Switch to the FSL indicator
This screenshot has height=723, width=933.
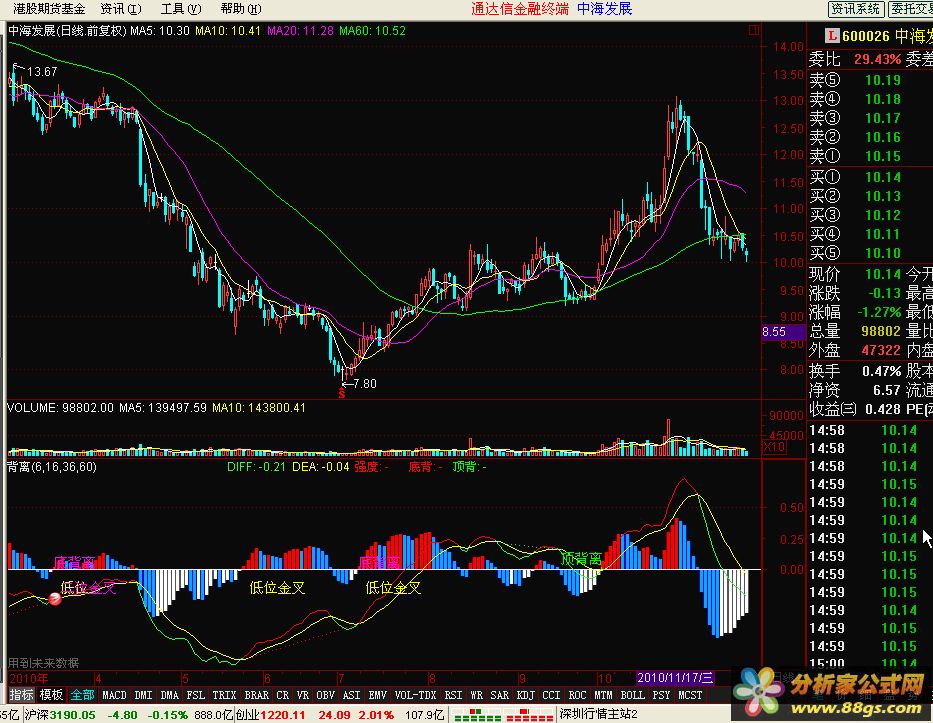click(196, 695)
